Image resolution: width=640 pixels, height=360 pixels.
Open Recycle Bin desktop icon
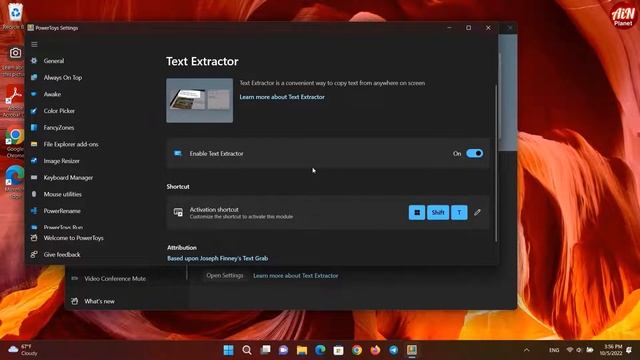coord(15,16)
